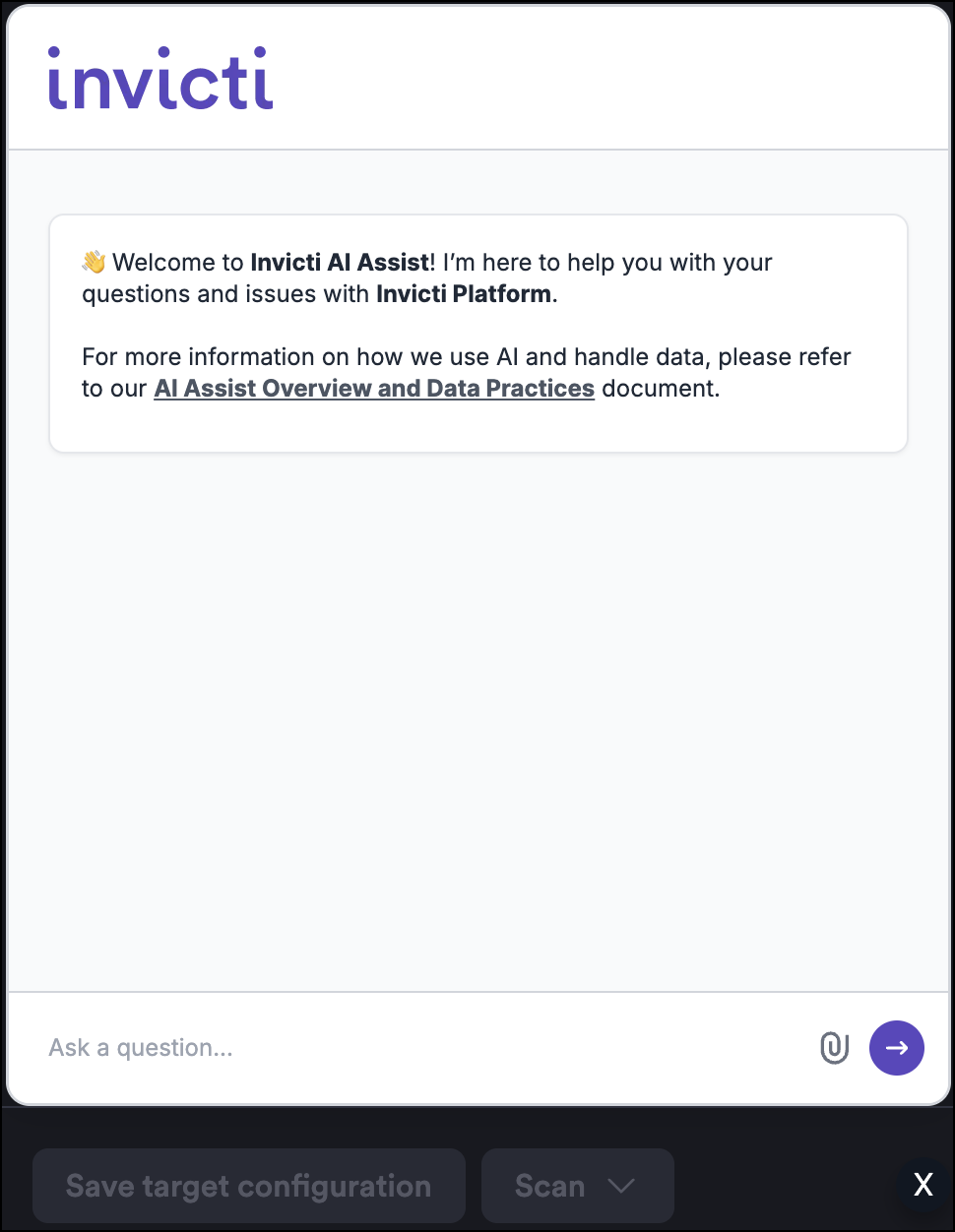Submit your question via the arrow icon

pyautogui.click(x=896, y=1048)
